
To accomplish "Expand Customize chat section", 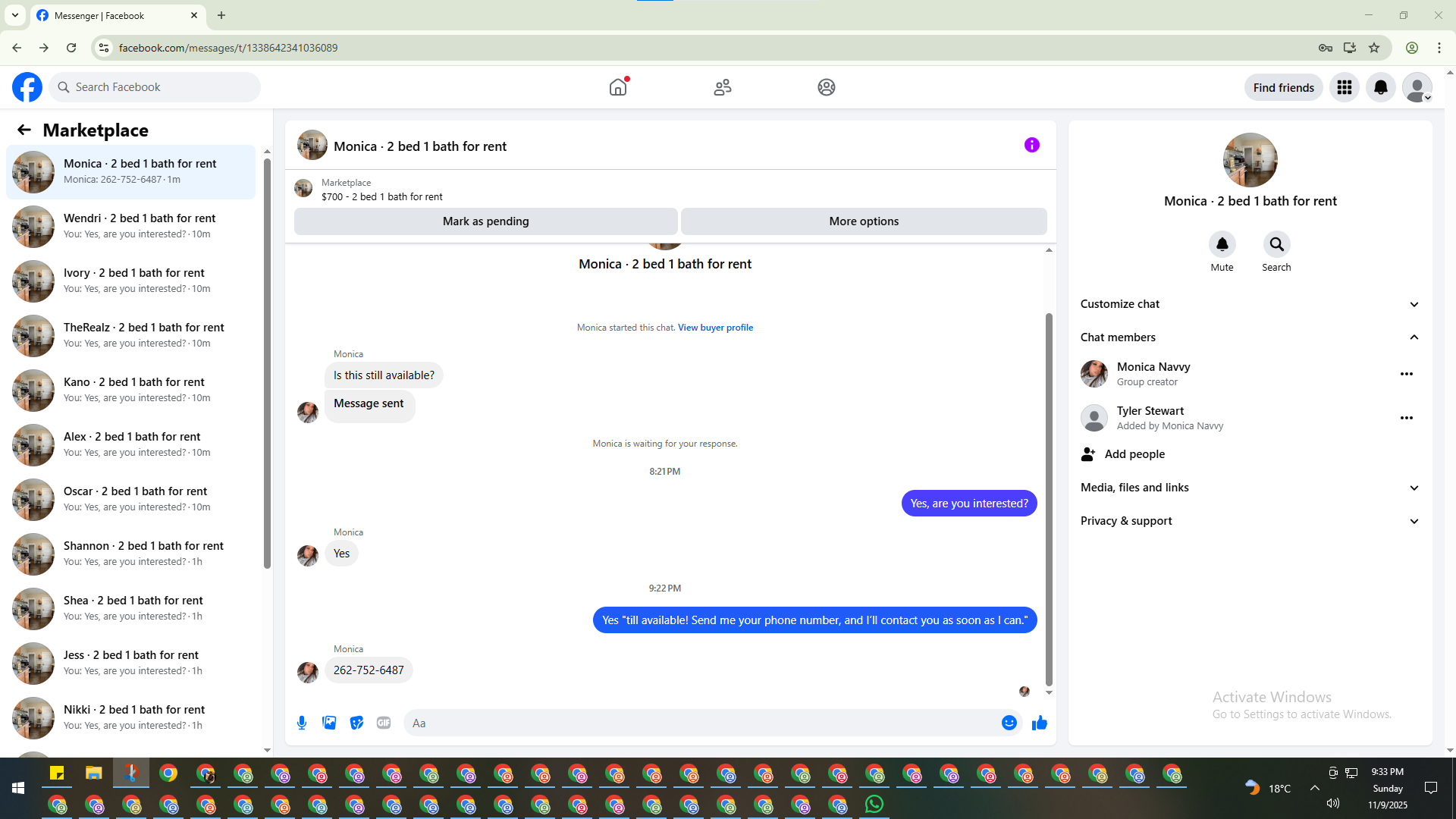I will pos(1250,304).
